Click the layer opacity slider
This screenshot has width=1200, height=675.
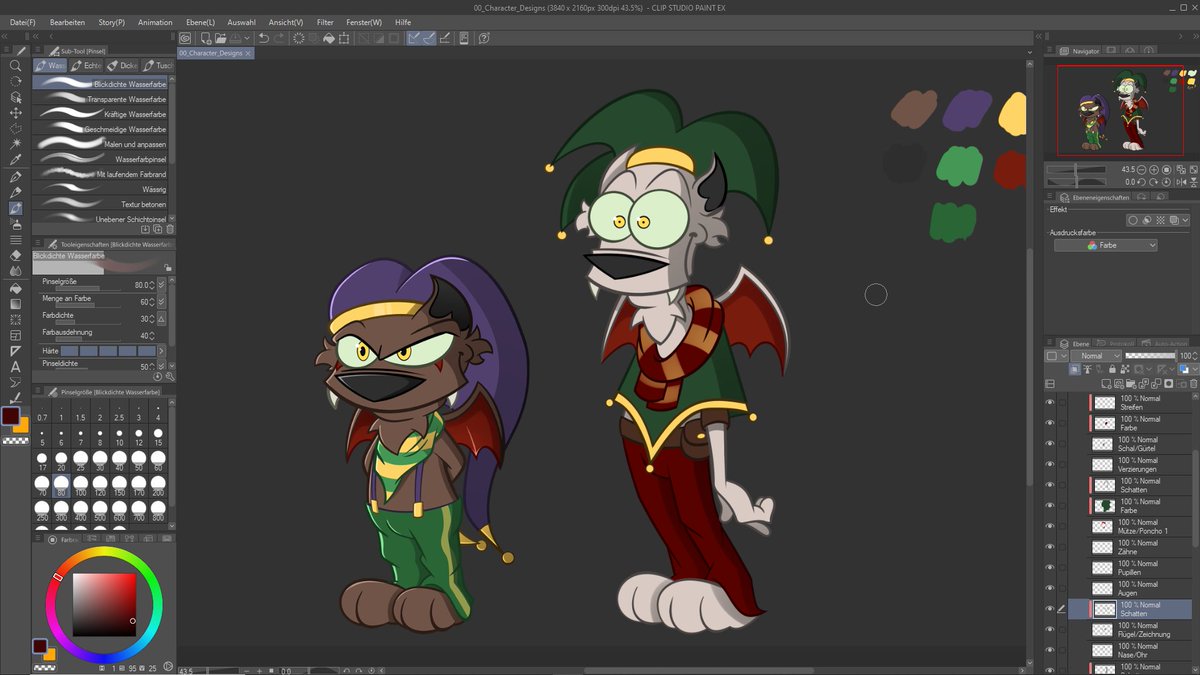click(1149, 356)
